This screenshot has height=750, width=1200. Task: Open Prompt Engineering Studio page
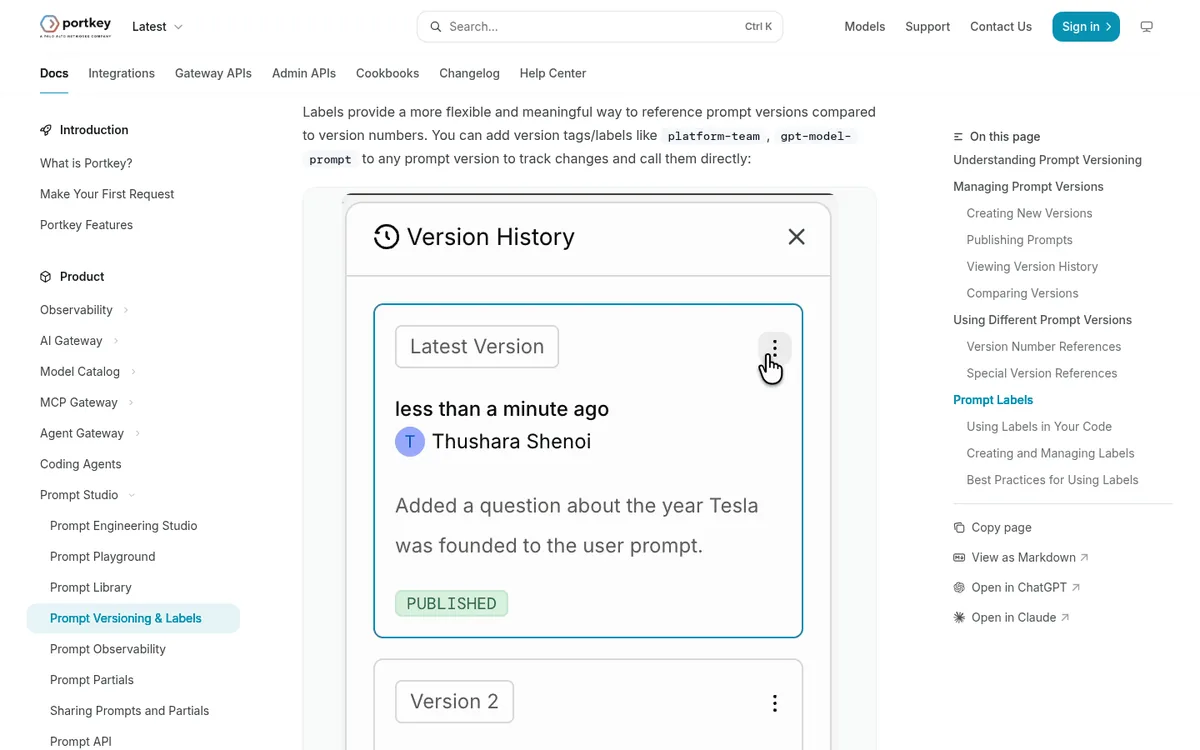[124, 526]
